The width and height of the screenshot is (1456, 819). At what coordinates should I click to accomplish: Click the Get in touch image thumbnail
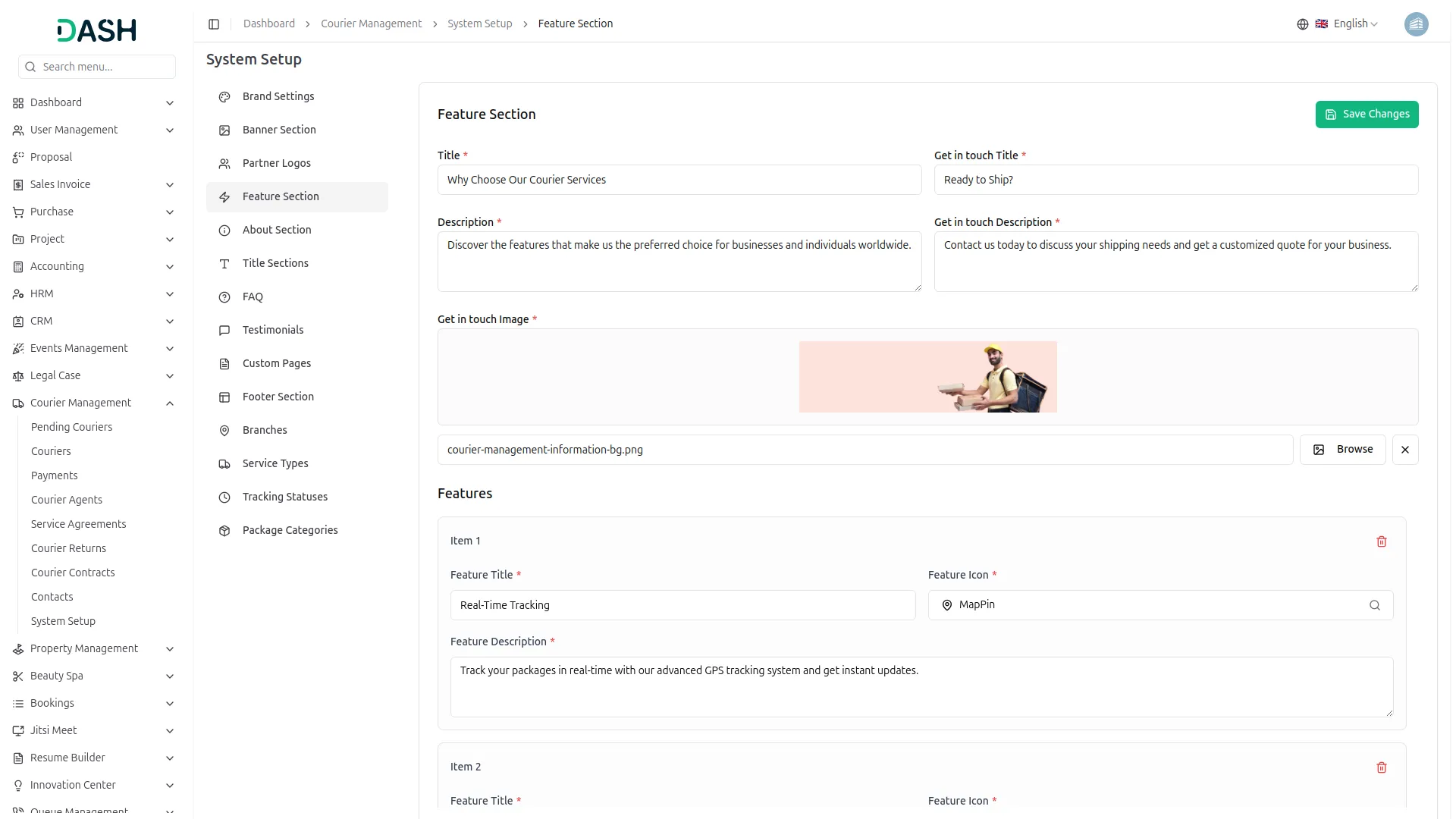click(927, 377)
